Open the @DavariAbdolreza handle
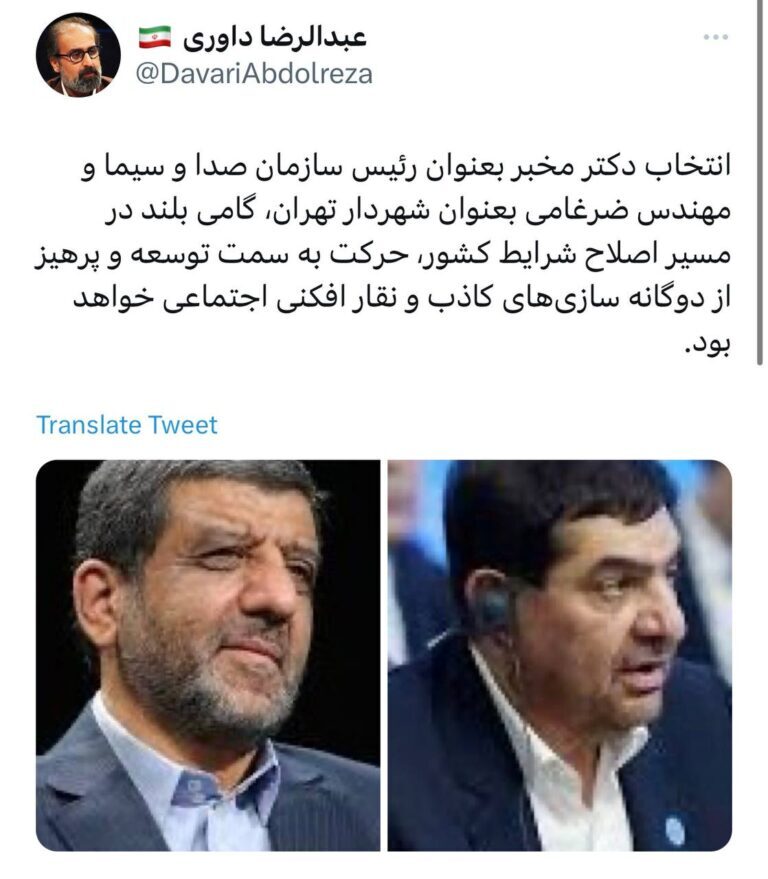 pyautogui.click(x=254, y=75)
